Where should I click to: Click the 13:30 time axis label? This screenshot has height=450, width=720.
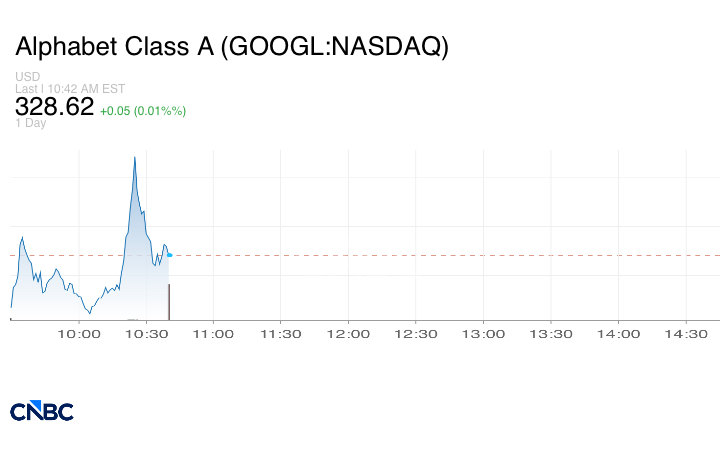tap(551, 334)
